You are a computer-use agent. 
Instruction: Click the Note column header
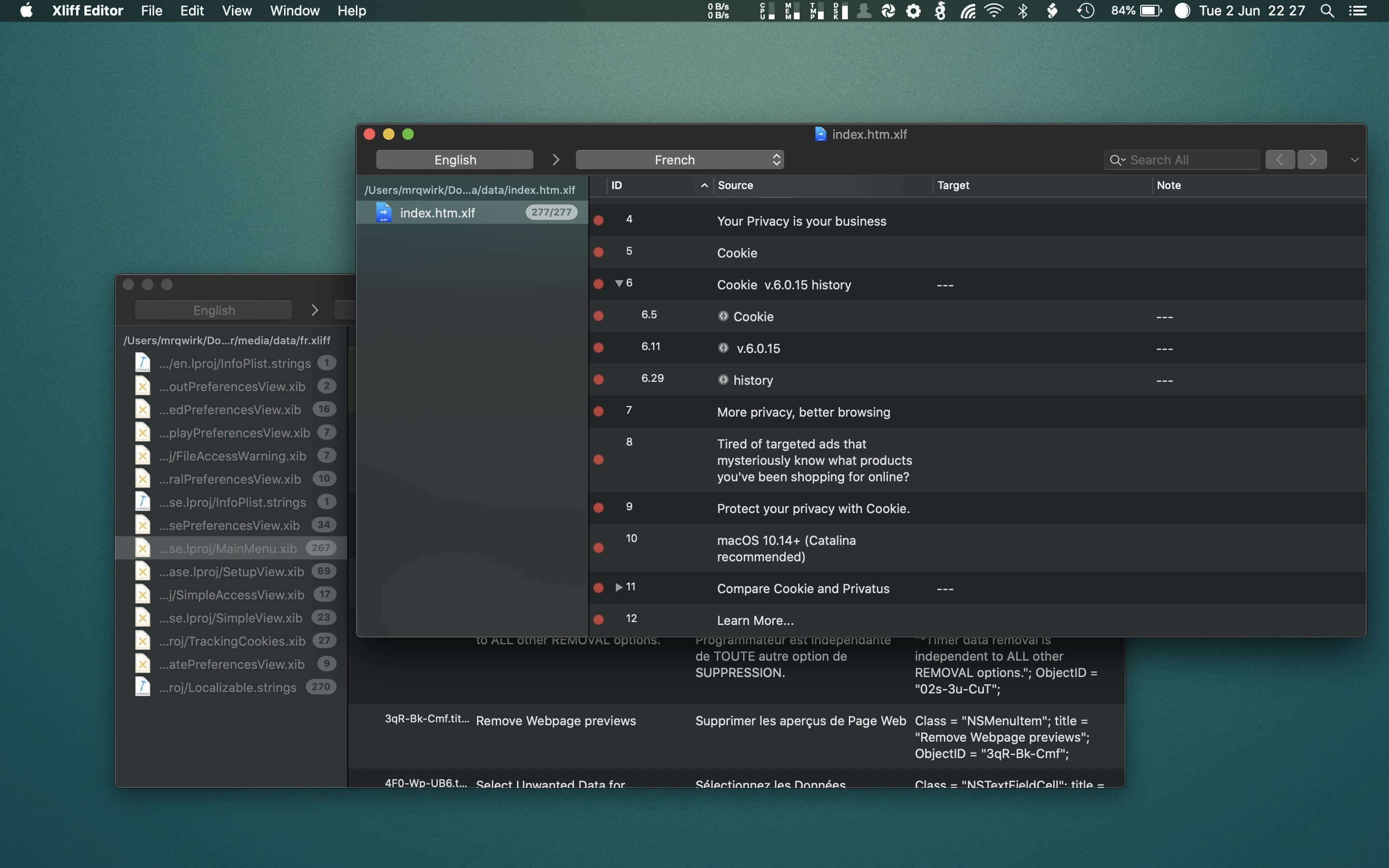coord(1259,185)
